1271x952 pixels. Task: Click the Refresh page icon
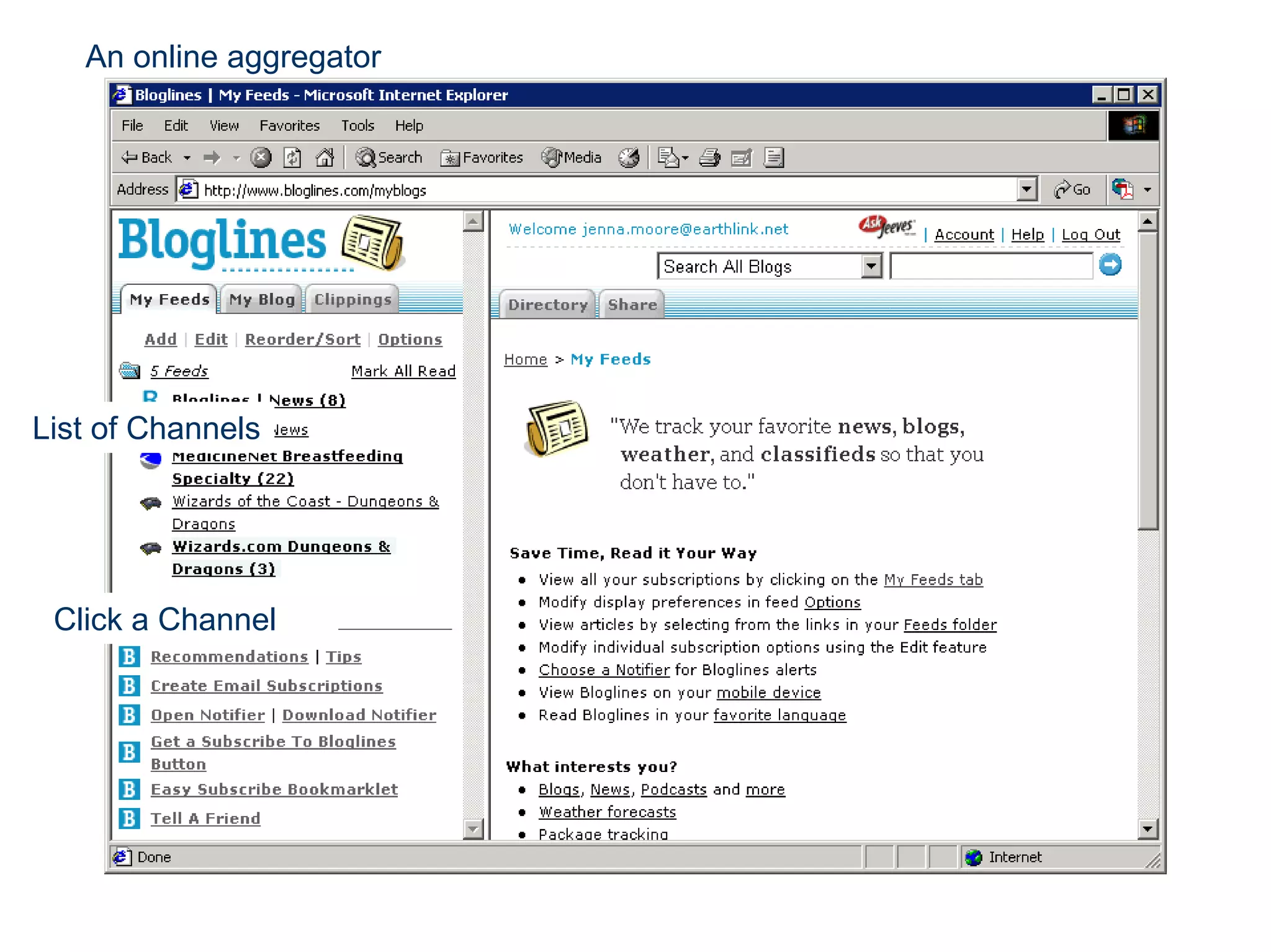tap(292, 158)
